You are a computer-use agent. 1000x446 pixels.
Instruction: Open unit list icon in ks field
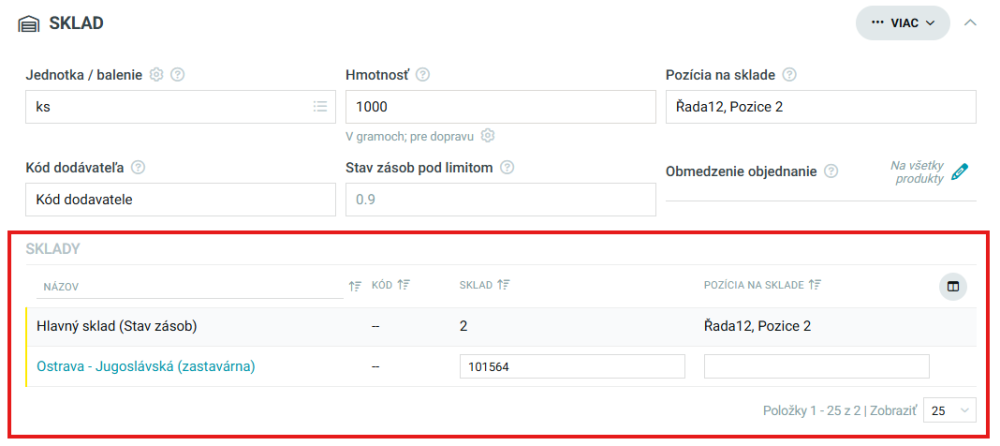(x=320, y=107)
